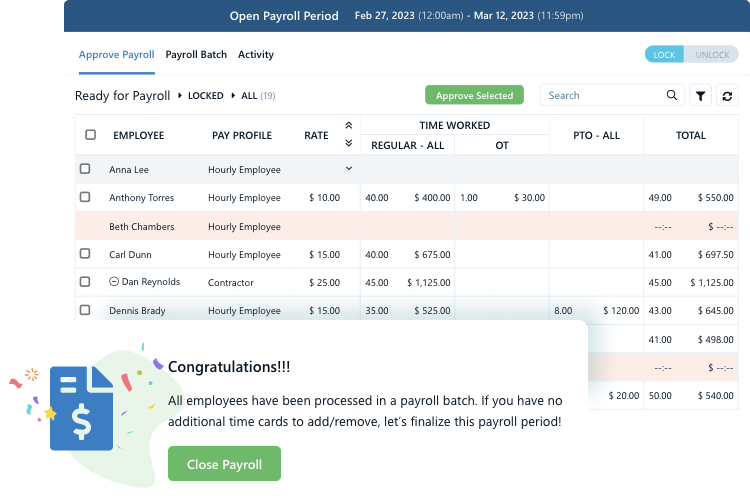Screen dimensions: 750x501
Task: Click the minus icon beside Dan Reynolds
Action: (x=114, y=283)
